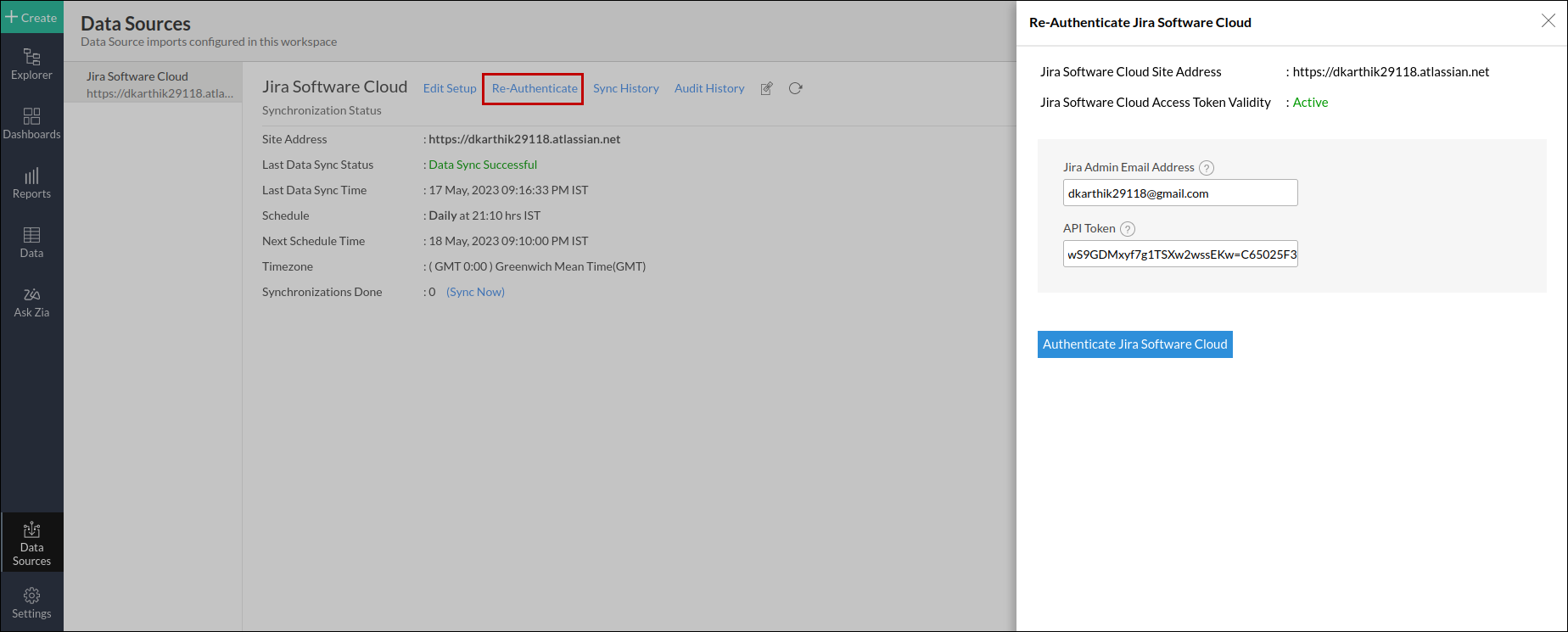This screenshot has width=1568, height=632.
Task: Click site address https://dkarthik29118.atlassian.net in sync status
Action: 524,139
